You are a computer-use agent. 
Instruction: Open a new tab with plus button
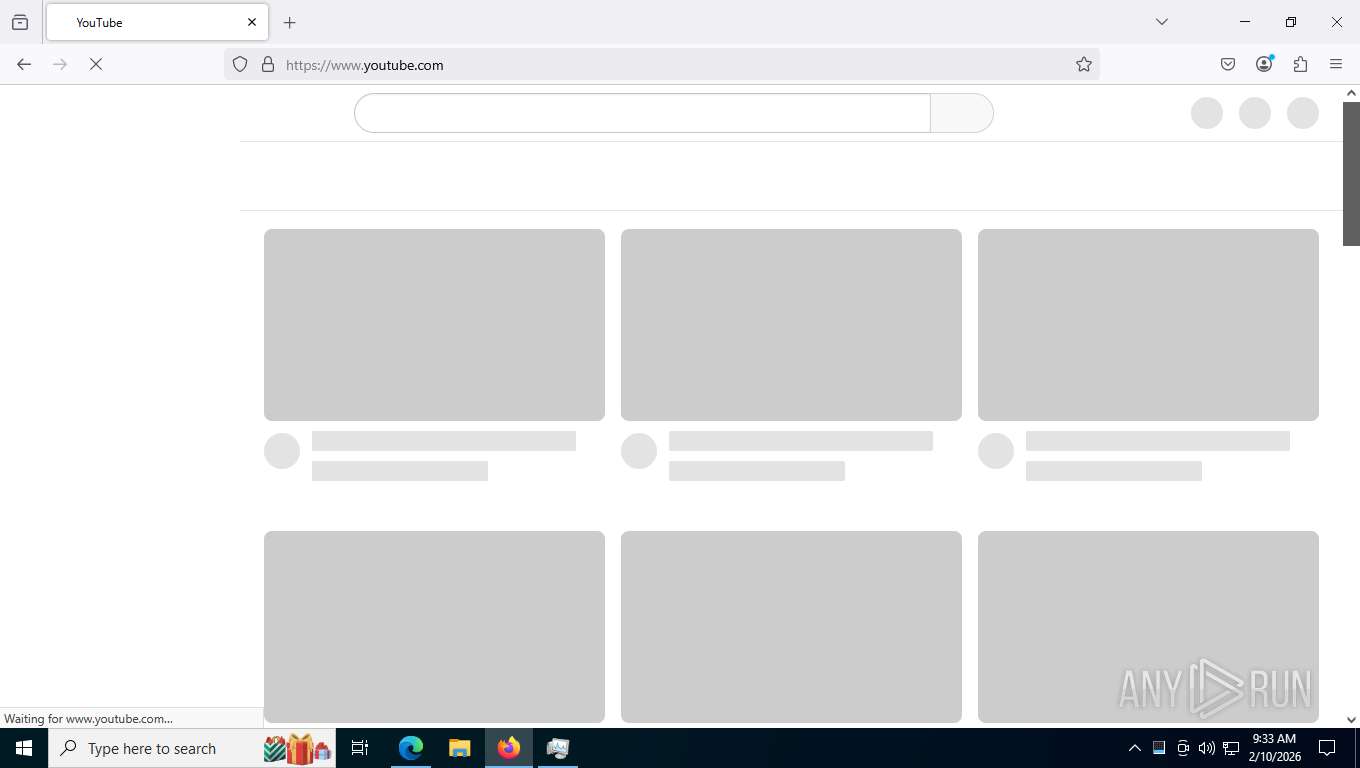290,22
